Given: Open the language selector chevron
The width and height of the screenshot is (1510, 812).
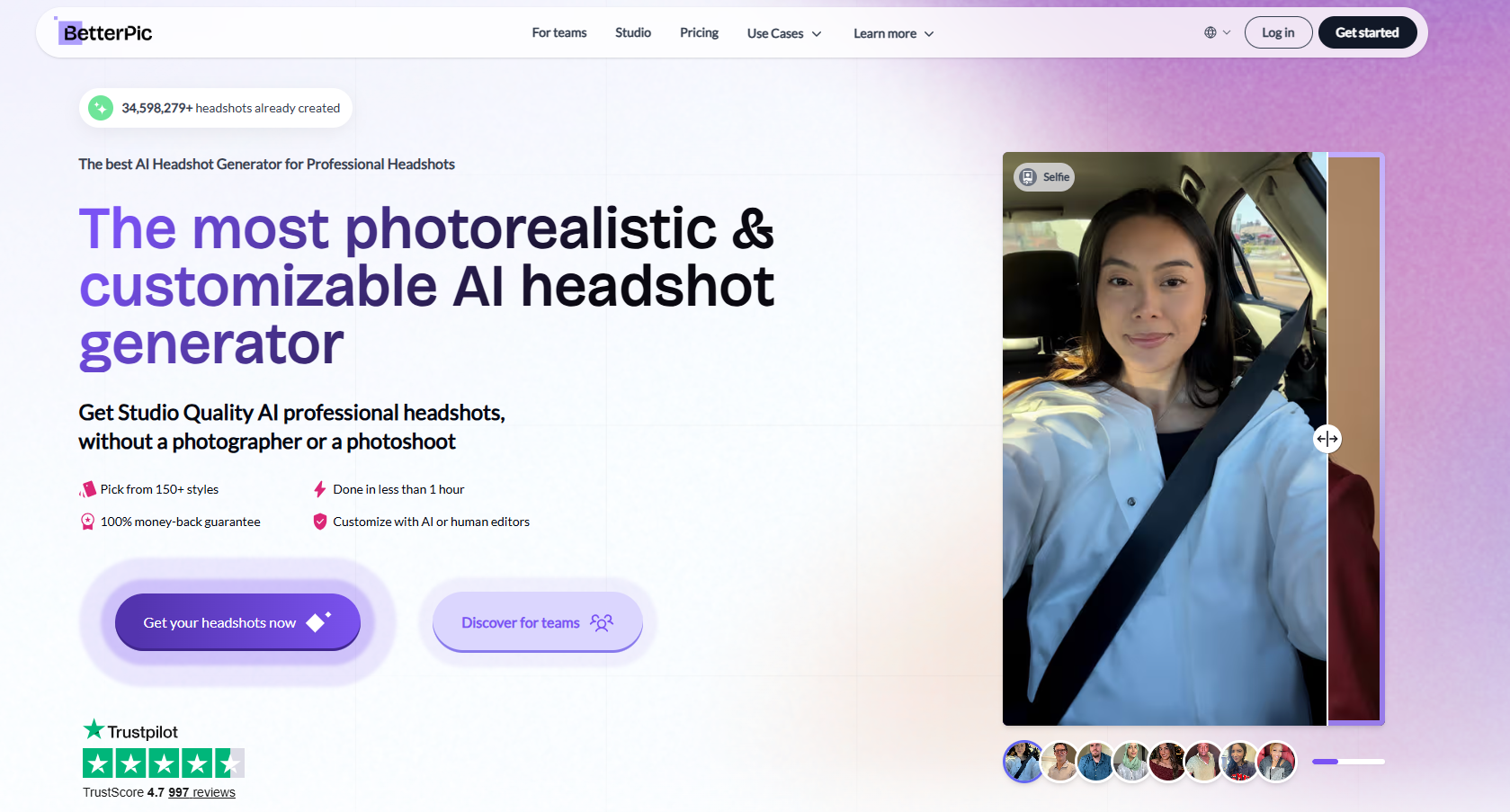Looking at the screenshot, I should 1227,32.
